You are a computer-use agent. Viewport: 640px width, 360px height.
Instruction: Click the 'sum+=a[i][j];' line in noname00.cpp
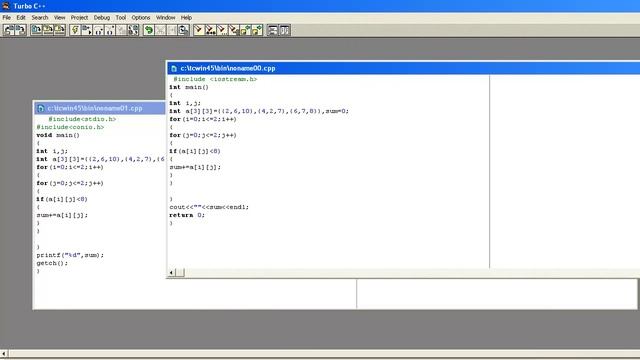(195, 167)
